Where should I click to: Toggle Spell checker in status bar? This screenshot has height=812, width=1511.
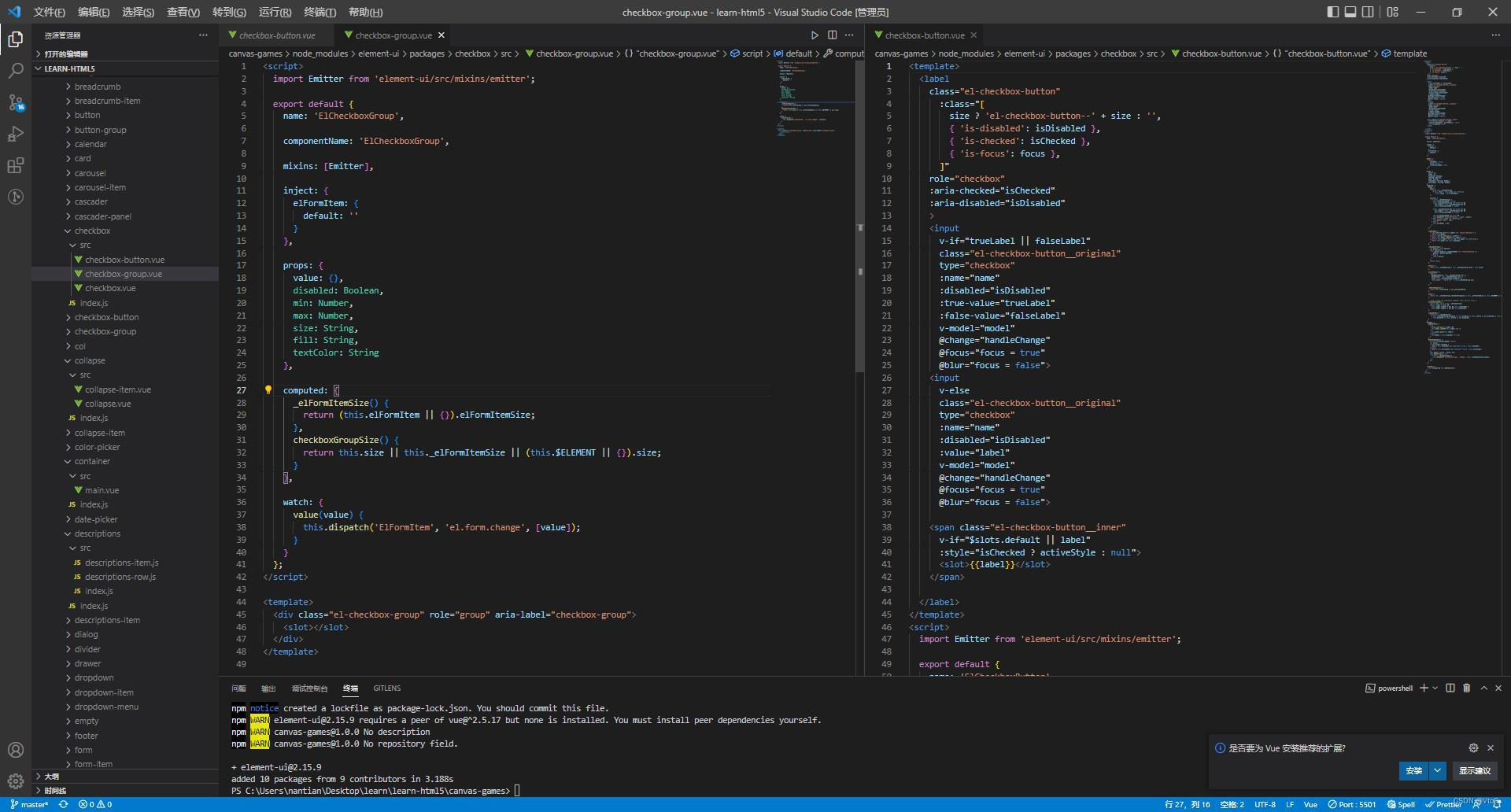coord(1401,804)
